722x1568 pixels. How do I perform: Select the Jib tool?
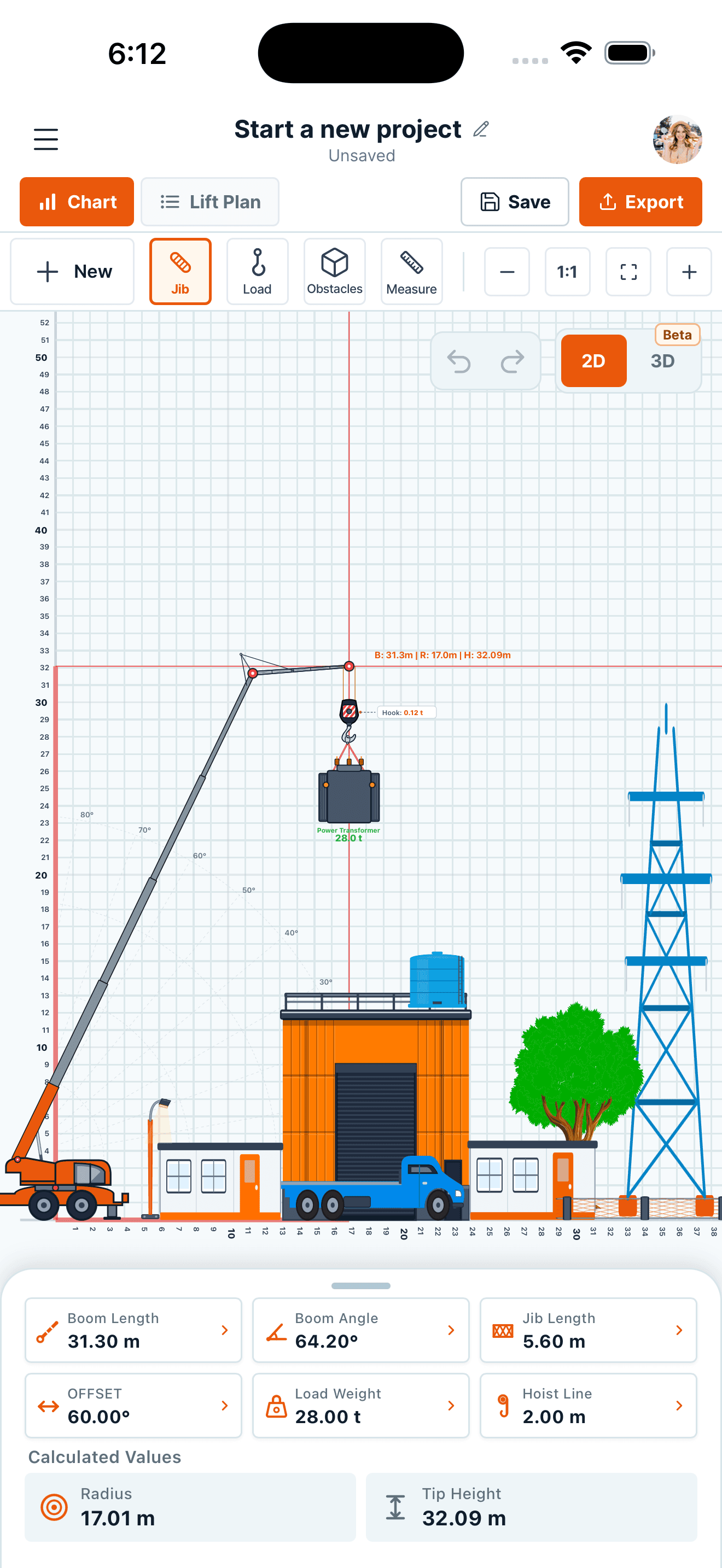tap(180, 272)
